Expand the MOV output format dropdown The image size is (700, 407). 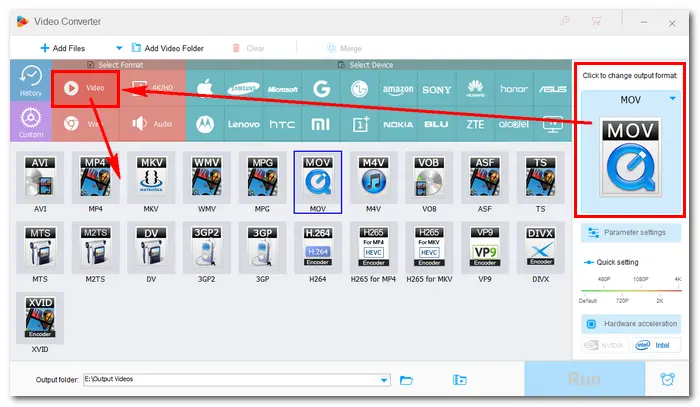coord(672,99)
